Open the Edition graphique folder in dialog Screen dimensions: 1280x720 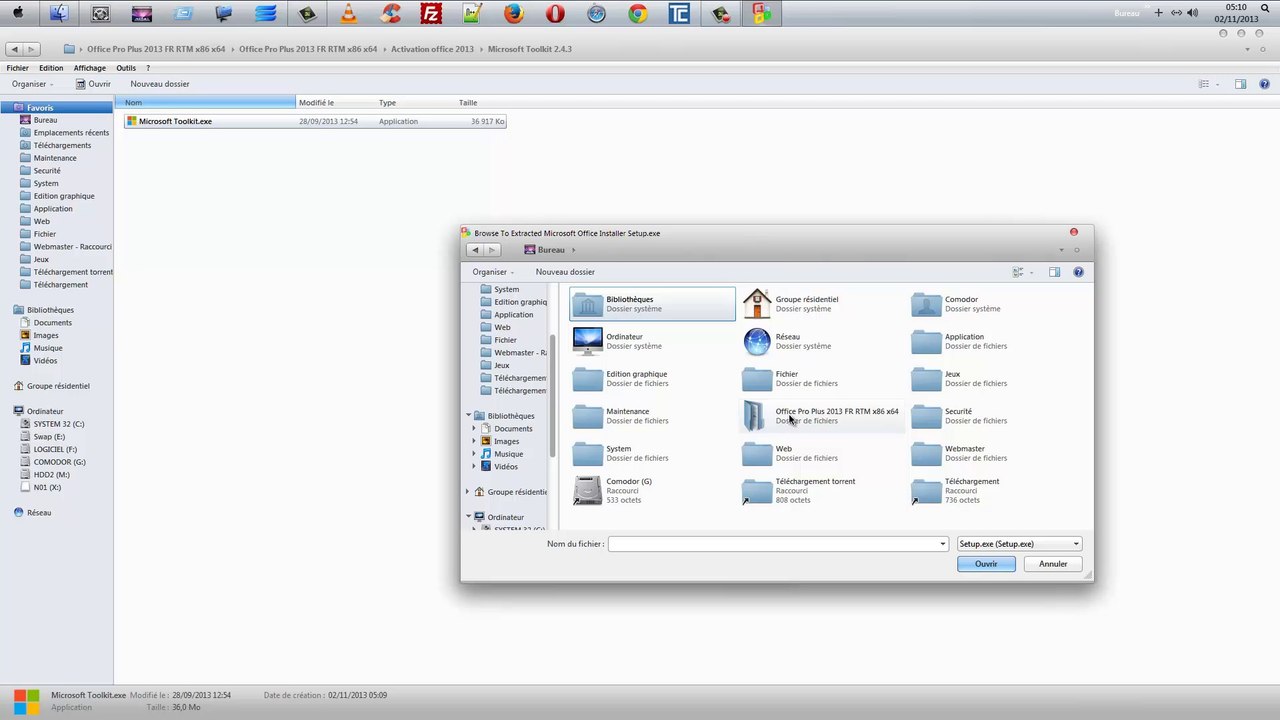[x=652, y=378]
